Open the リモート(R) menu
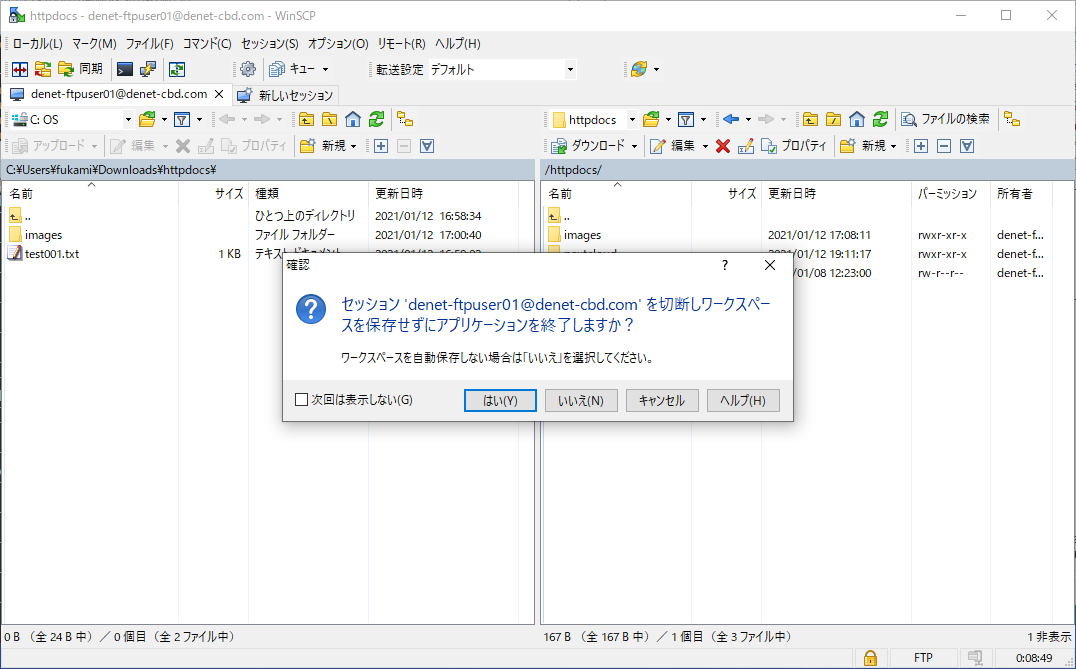Viewport: 1076px width, 669px height. pyautogui.click(x=401, y=43)
